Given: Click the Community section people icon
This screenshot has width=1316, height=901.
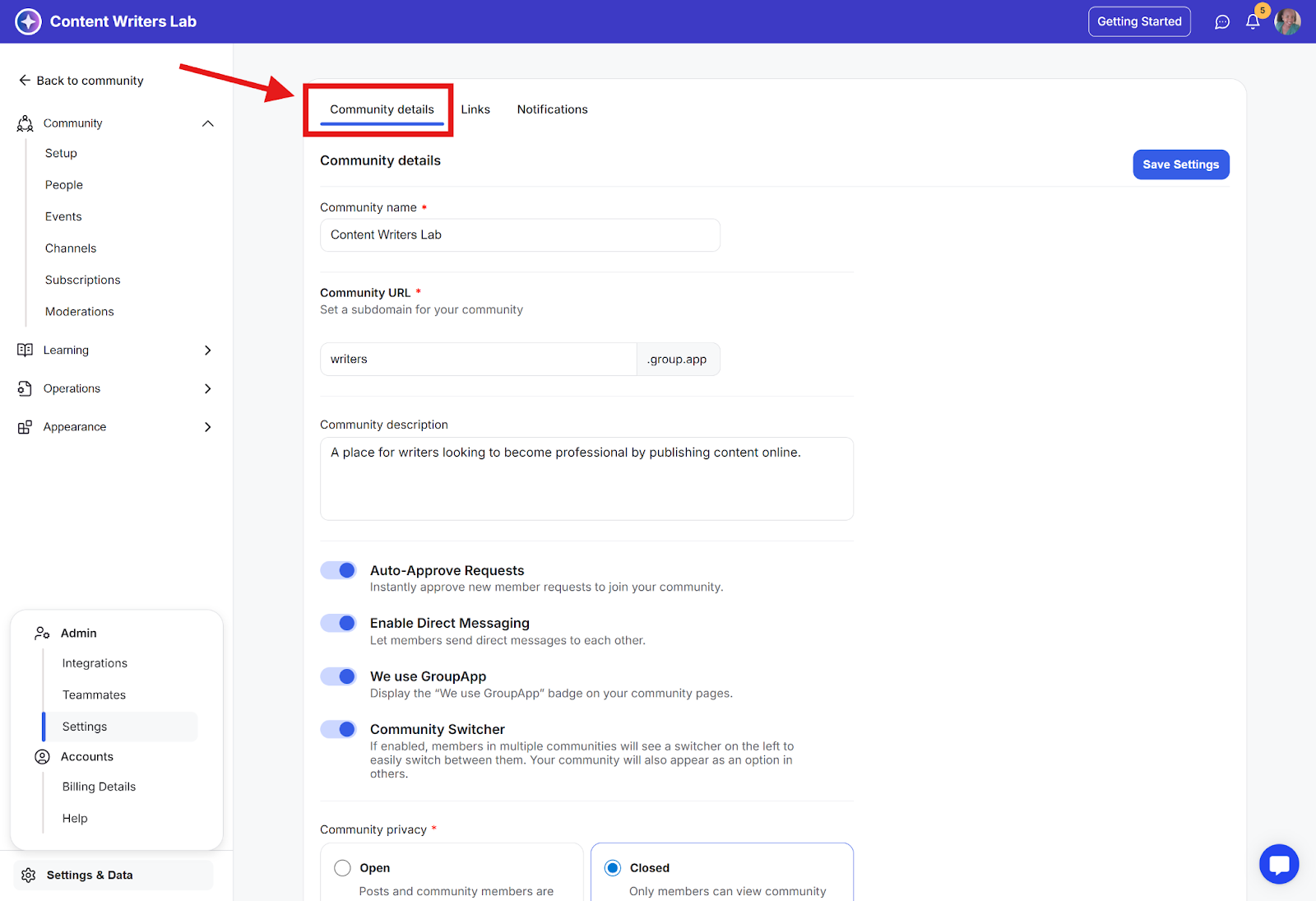Looking at the screenshot, I should tap(25, 123).
